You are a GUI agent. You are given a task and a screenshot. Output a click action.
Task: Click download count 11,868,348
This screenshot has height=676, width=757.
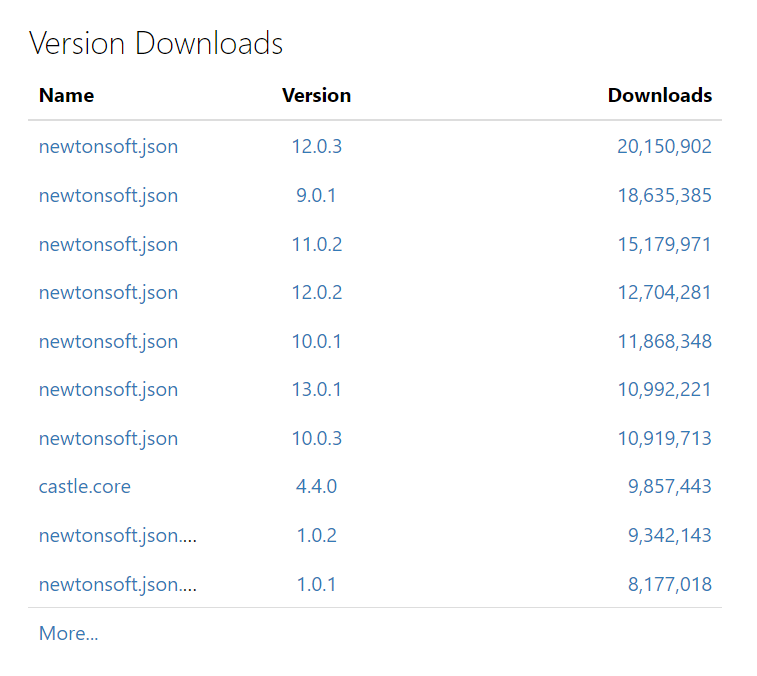coord(664,341)
